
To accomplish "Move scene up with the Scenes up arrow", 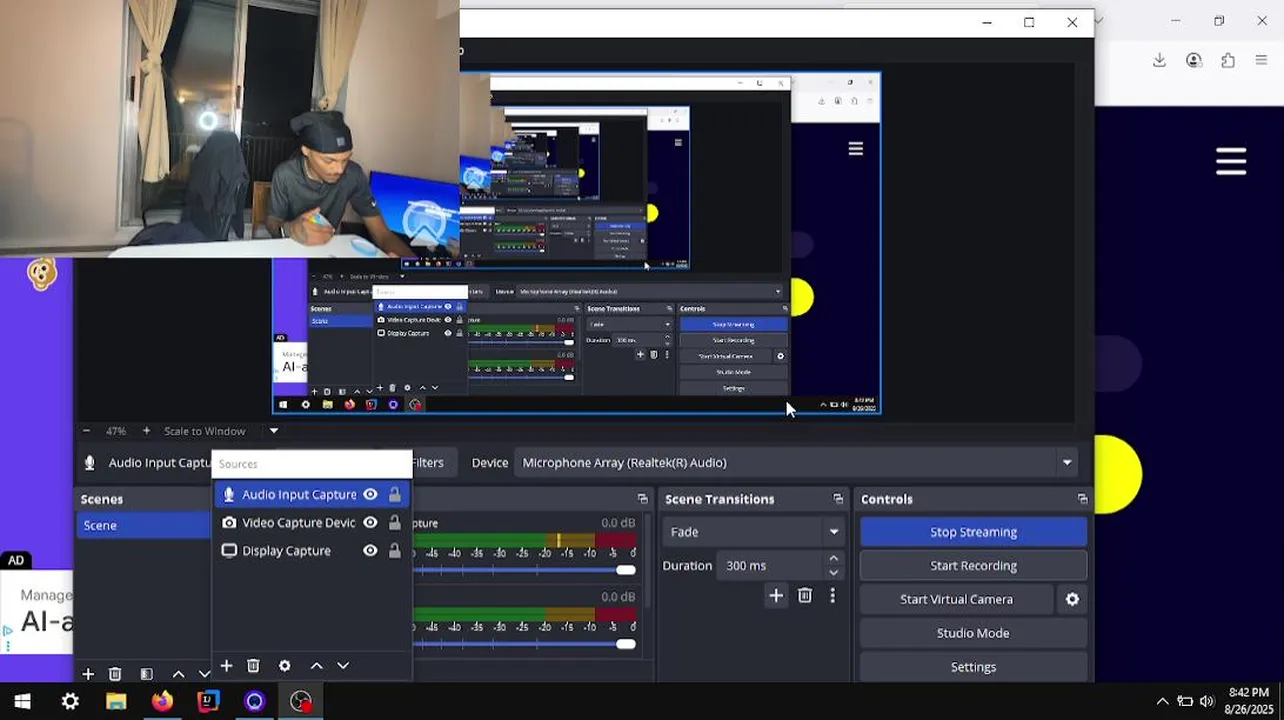I will pyautogui.click(x=178, y=674).
